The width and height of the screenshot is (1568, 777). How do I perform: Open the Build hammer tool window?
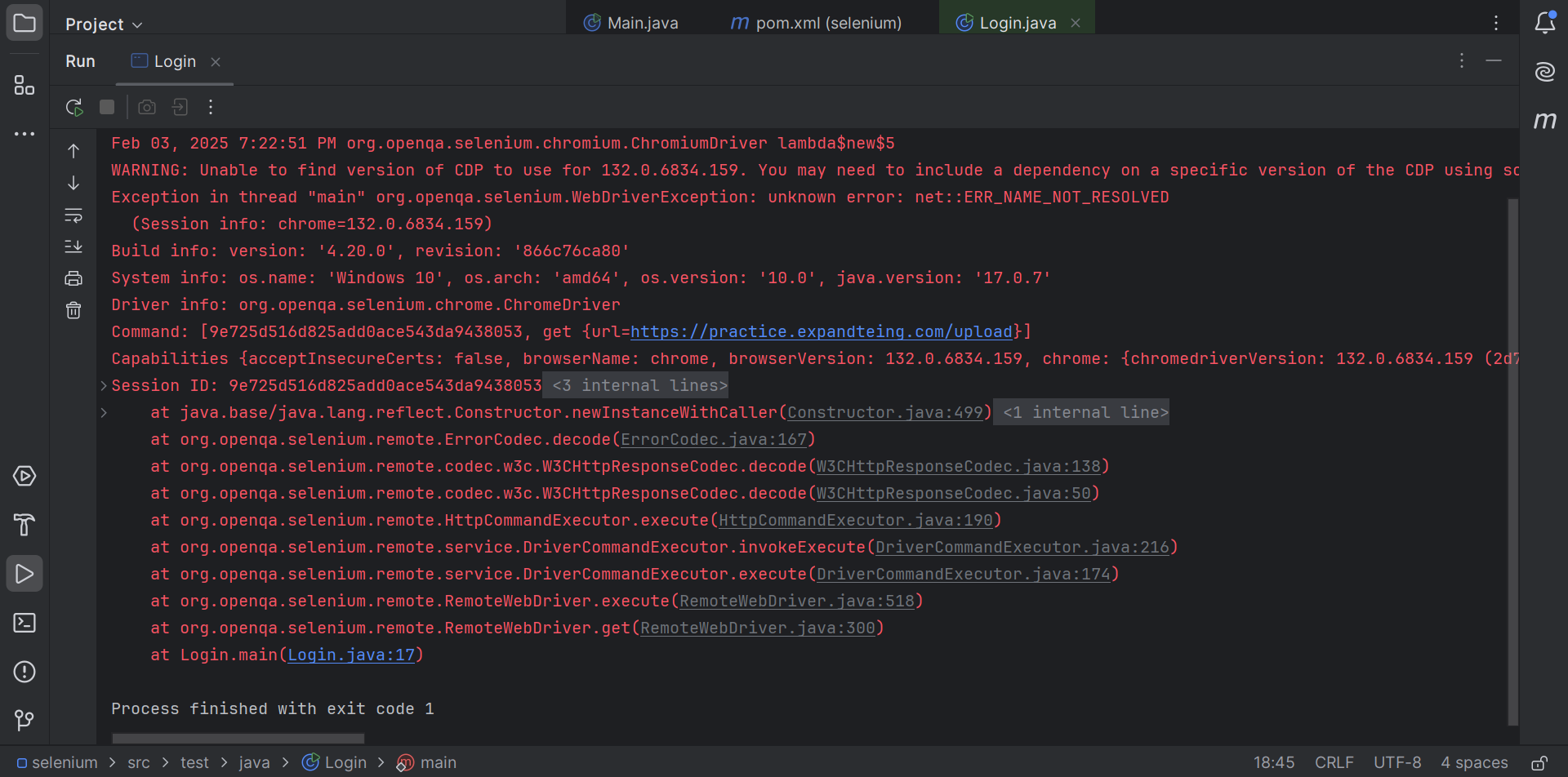click(24, 525)
